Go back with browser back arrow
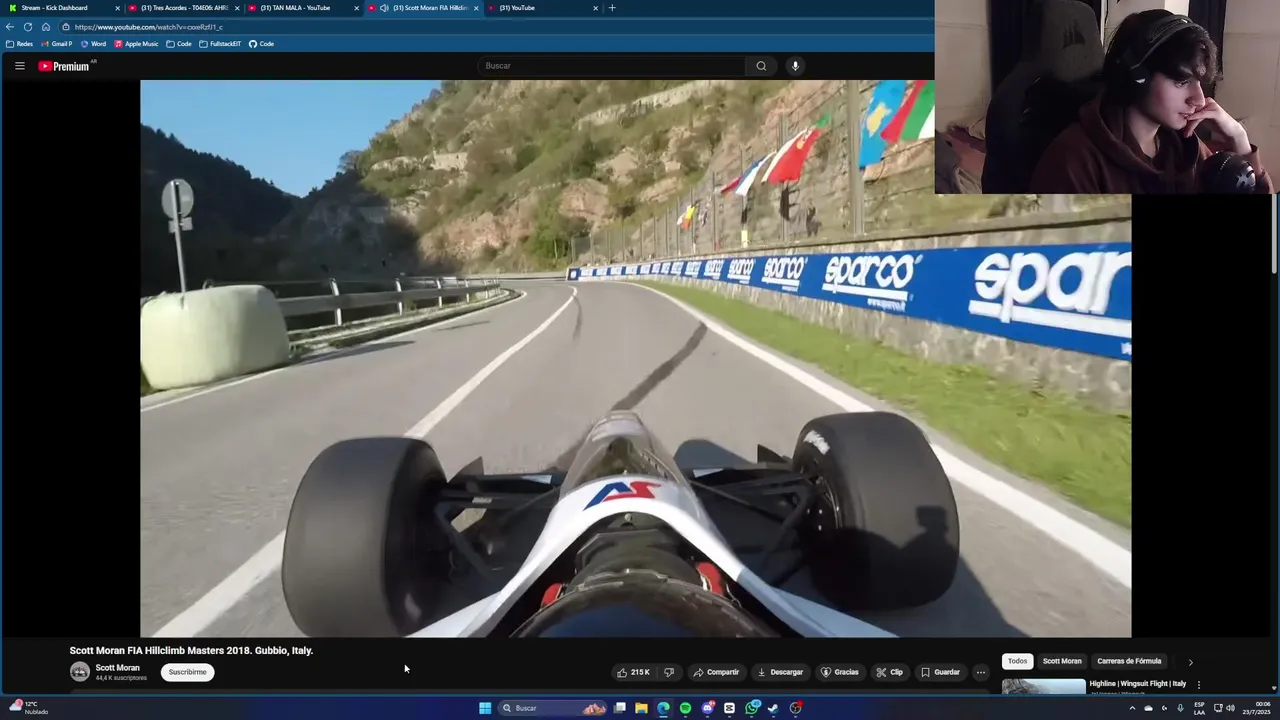The height and width of the screenshot is (720, 1280). [10, 27]
